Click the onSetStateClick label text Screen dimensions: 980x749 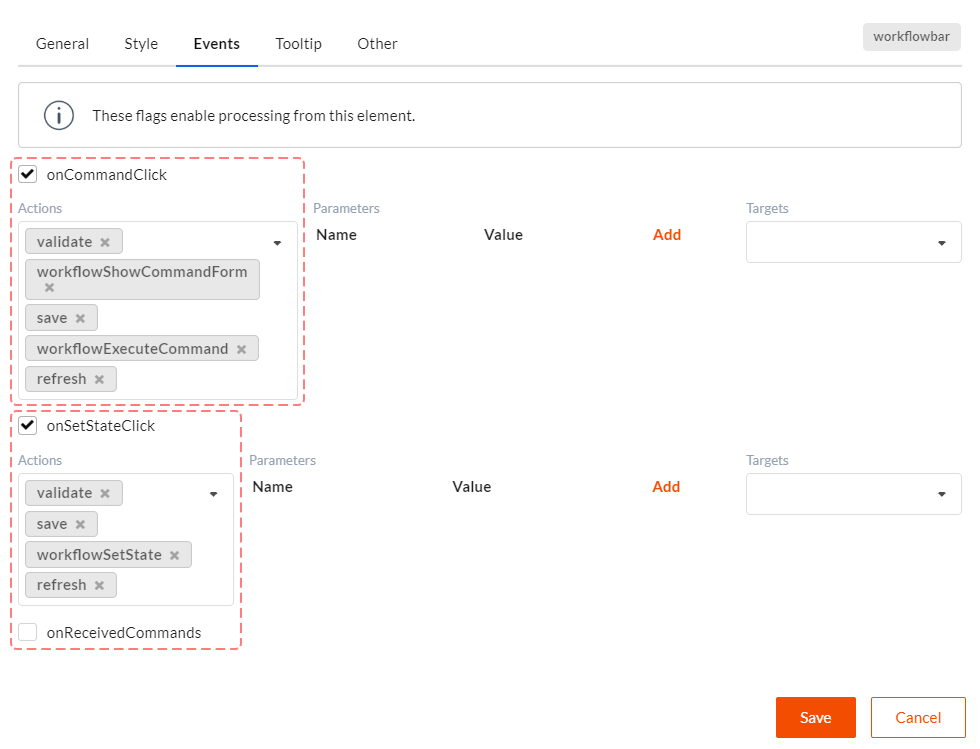101,426
